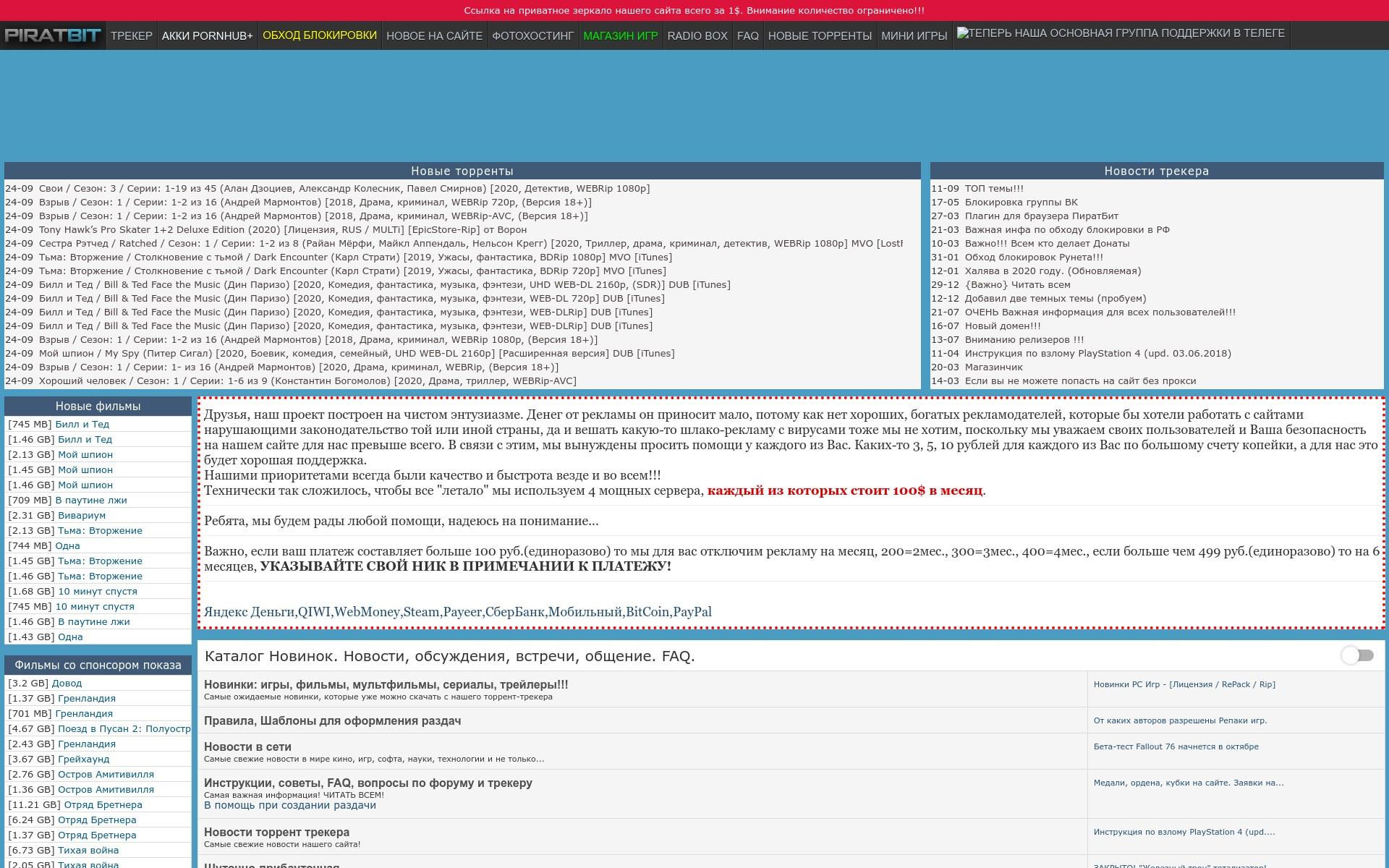Open МИНИ ИГРЫ menu item
This screenshot has height=868, width=1389.
[x=914, y=35]
